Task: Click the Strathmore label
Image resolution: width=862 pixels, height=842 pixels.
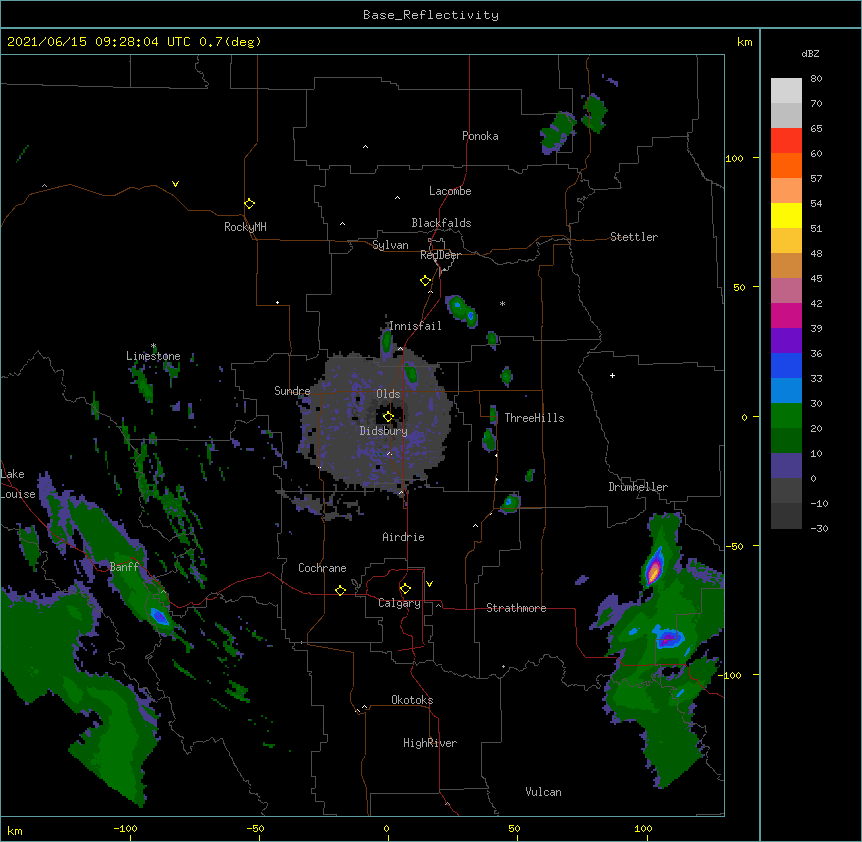Action: pyautogui.click(x=516, y=608)
